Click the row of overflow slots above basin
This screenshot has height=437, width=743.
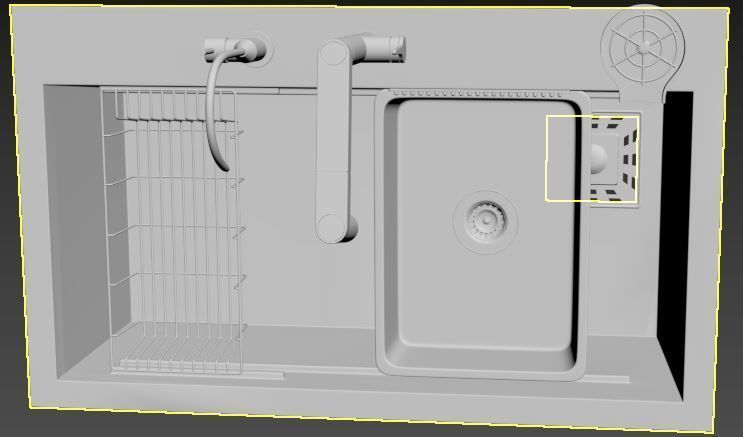click(481, 94)
